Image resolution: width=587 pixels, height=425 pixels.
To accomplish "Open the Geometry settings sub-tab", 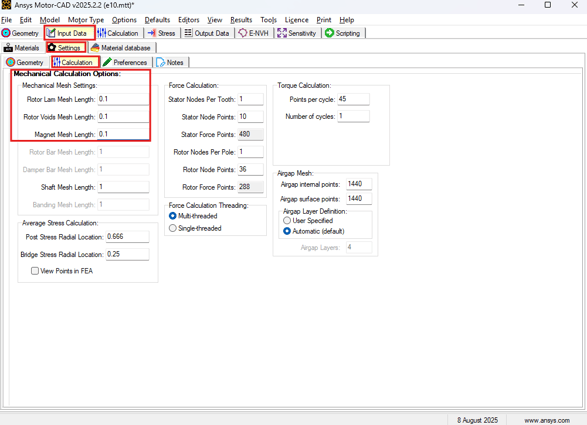I will (25, 63).
